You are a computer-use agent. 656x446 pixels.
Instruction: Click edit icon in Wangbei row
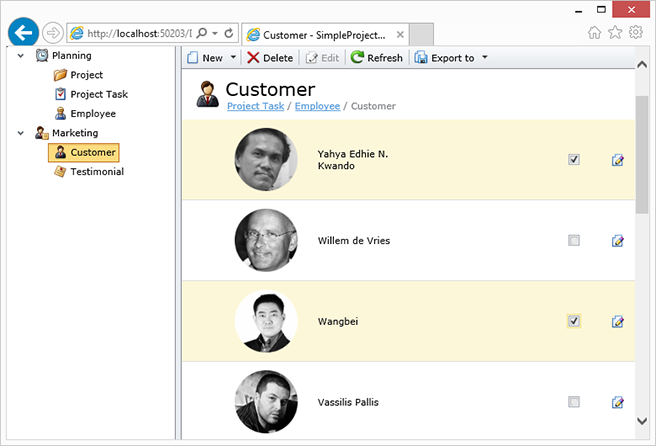click(618, 321)
